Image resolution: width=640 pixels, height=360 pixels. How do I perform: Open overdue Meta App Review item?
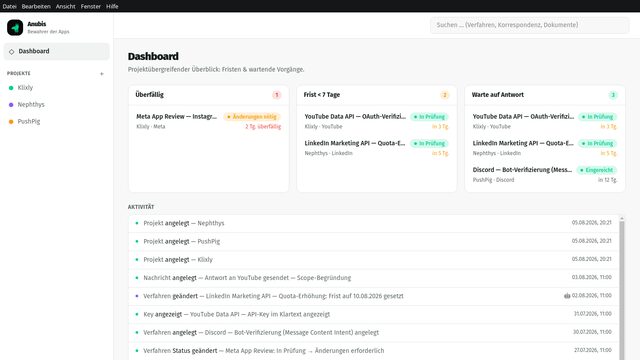tap(209, 121)
